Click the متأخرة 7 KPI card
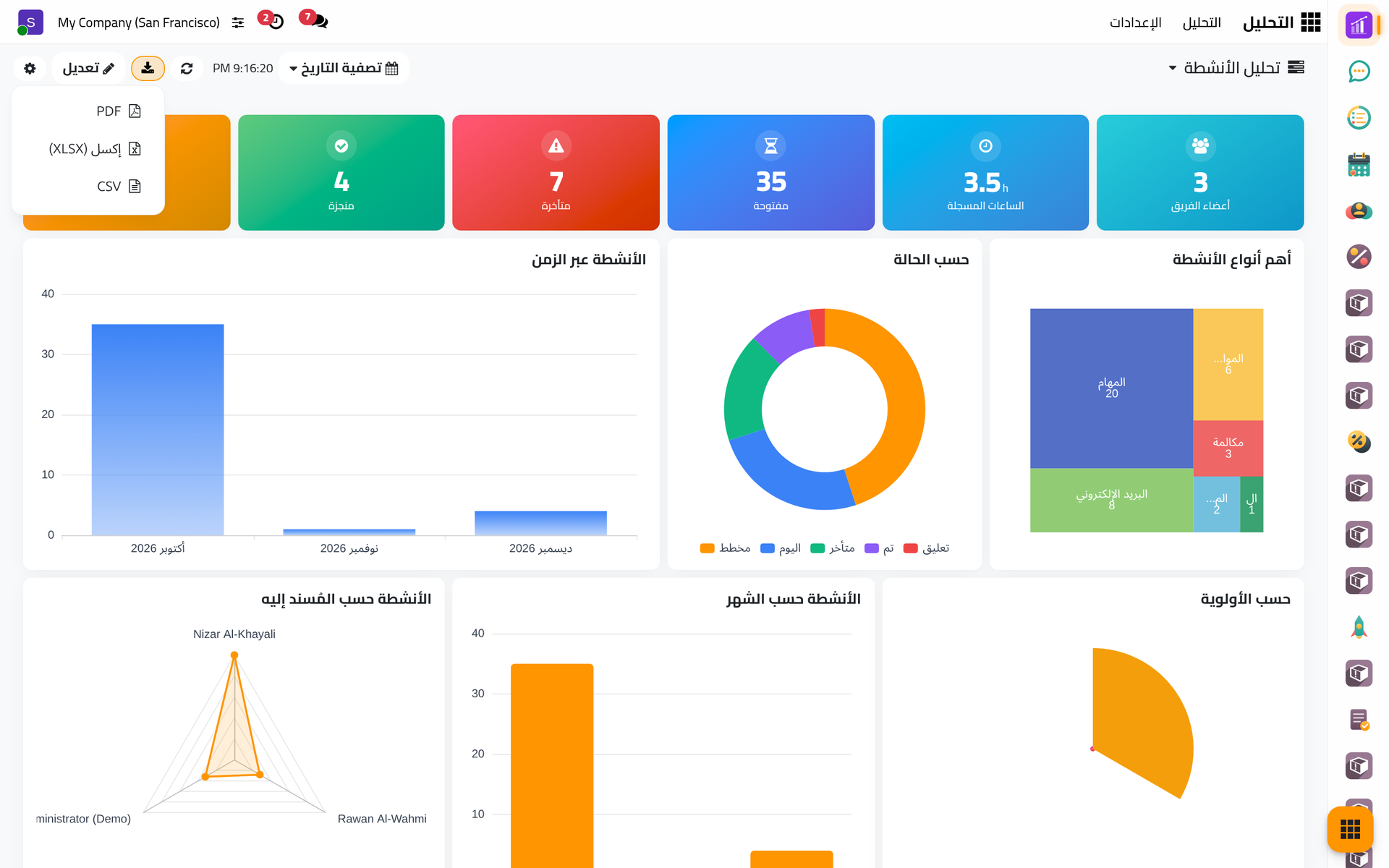 (556, 173)
